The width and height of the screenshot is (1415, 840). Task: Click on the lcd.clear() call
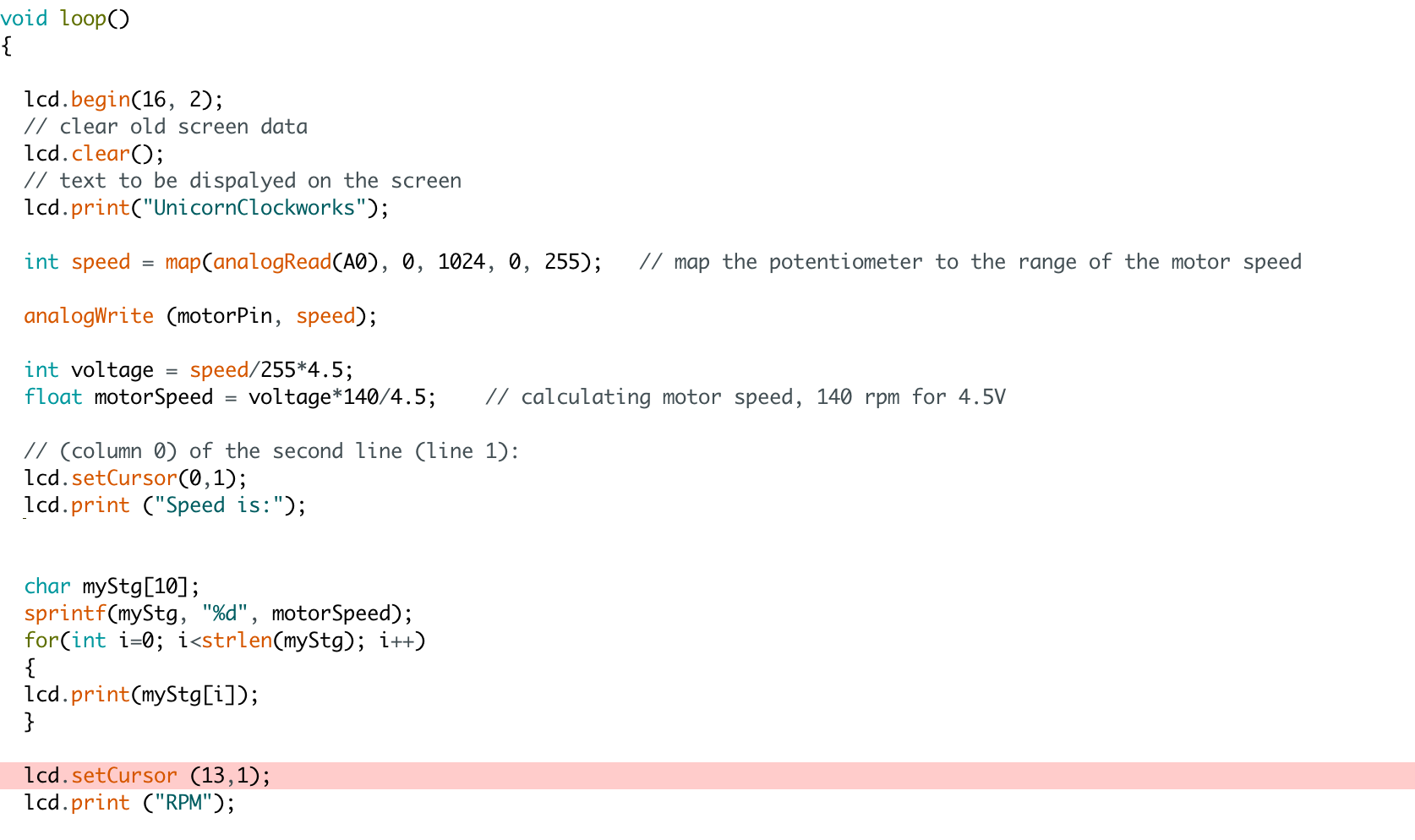click(x=94, y=154)
